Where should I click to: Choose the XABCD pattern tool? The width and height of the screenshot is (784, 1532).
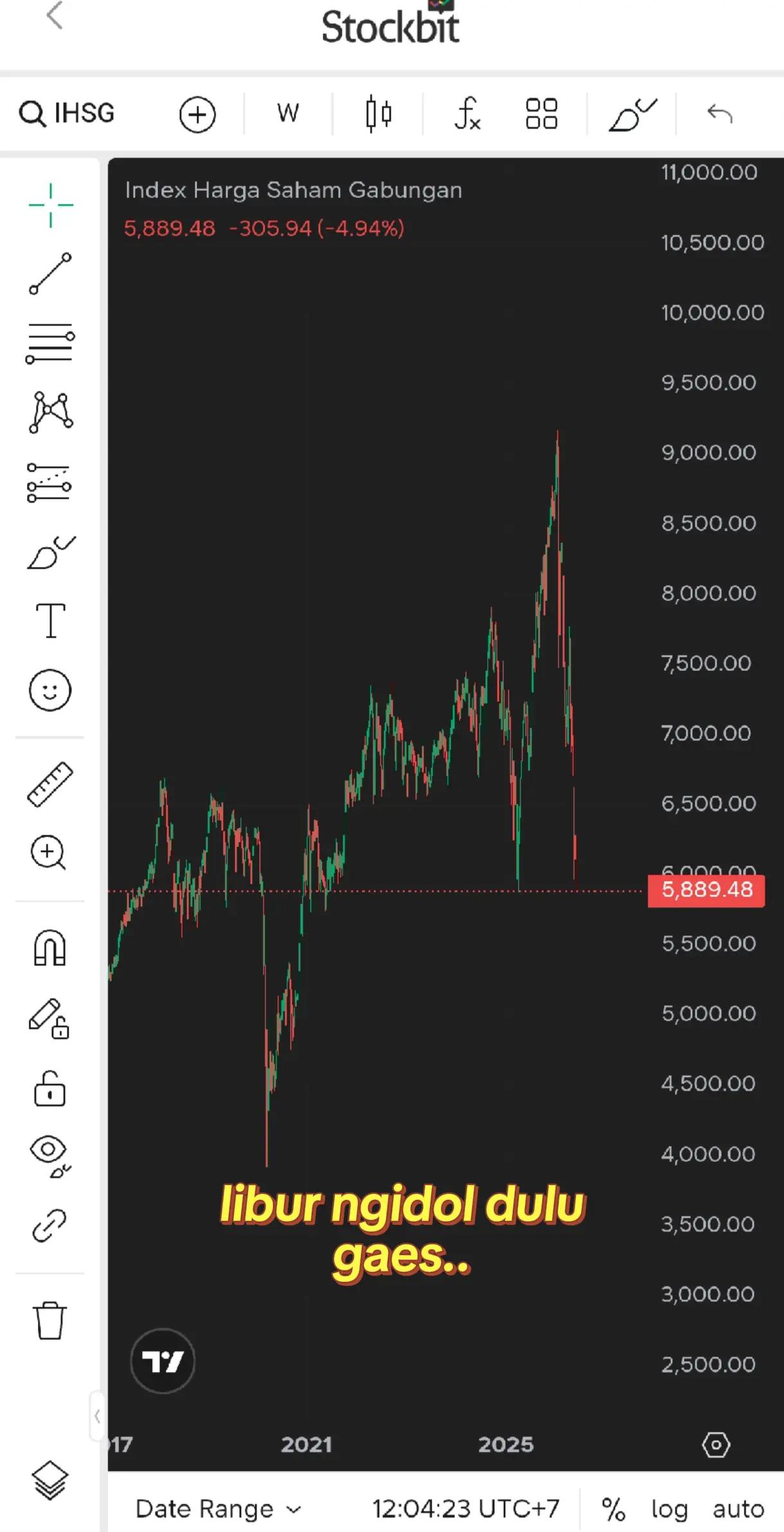tap(50, 413)
